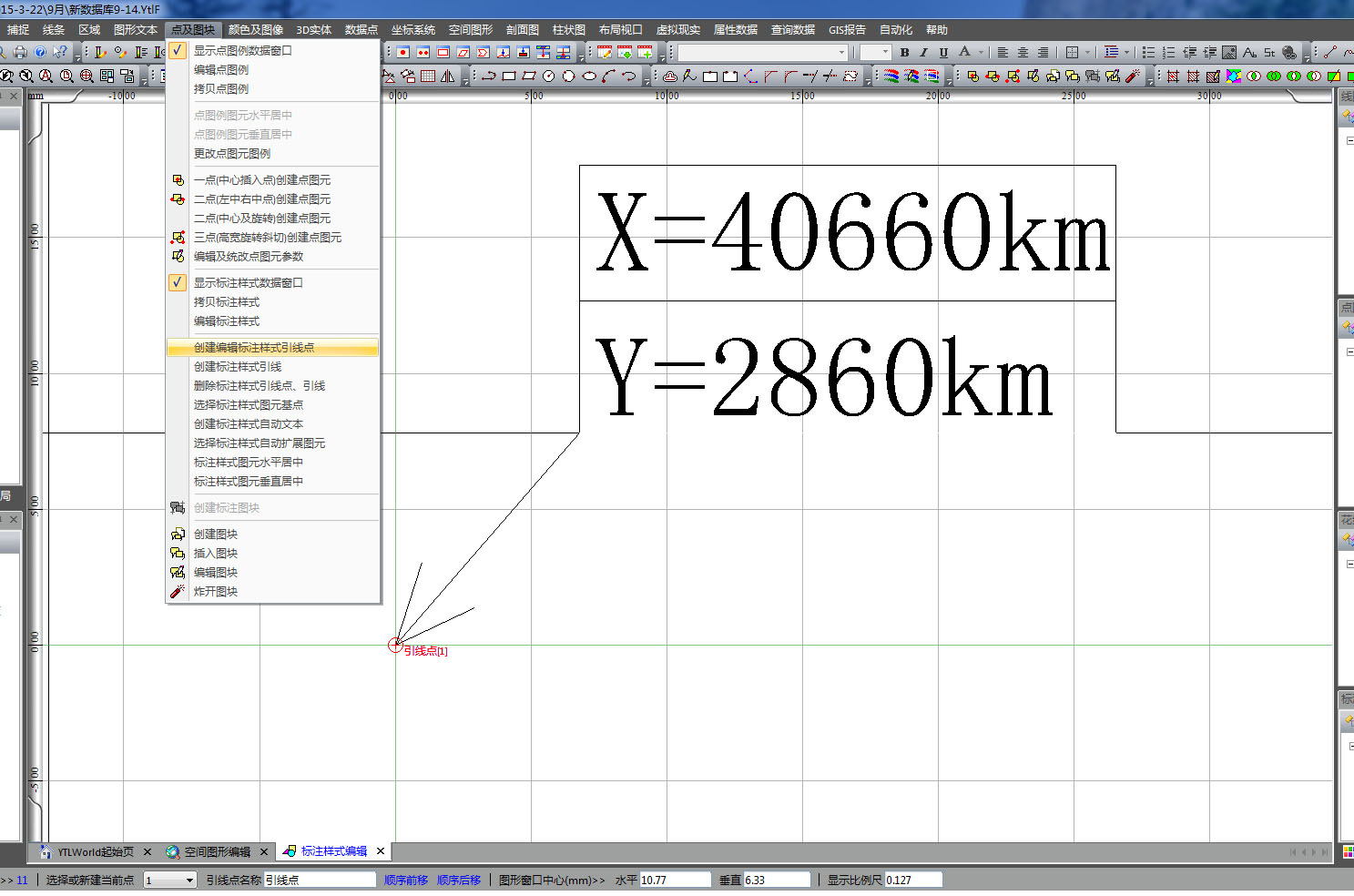
Task: Click the crosshair zoom magnifier icon
Action: (87, 76)
